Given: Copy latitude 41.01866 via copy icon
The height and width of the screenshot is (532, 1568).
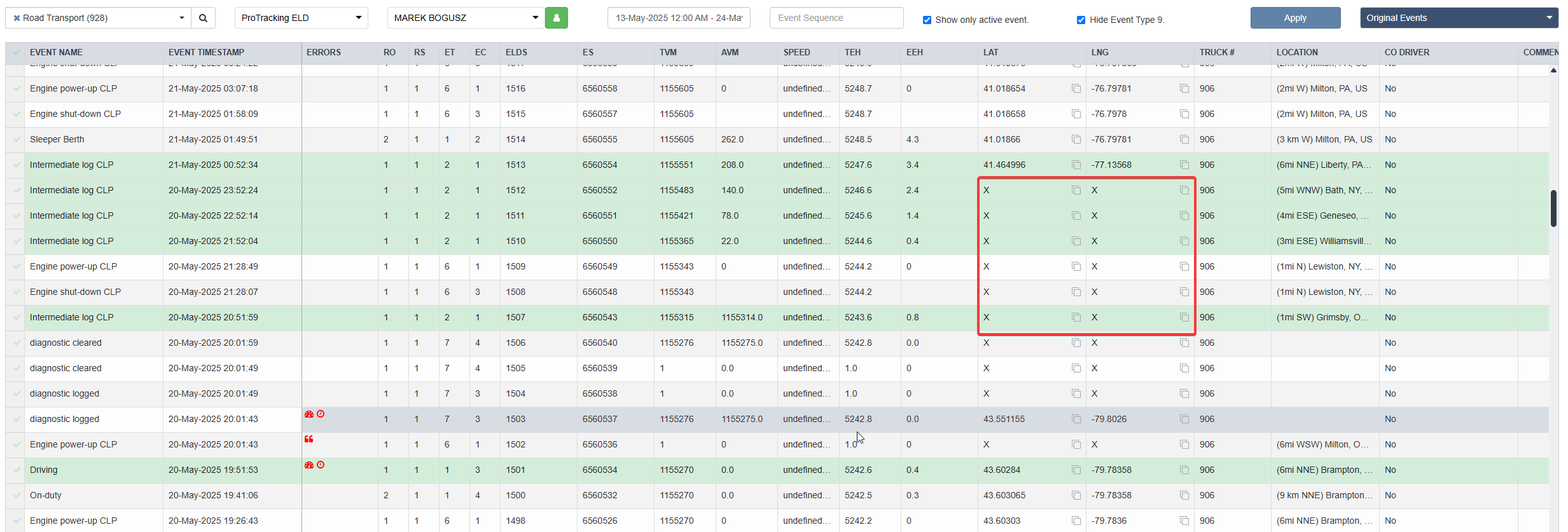Looking at the screenshot, I should 1076,139.
